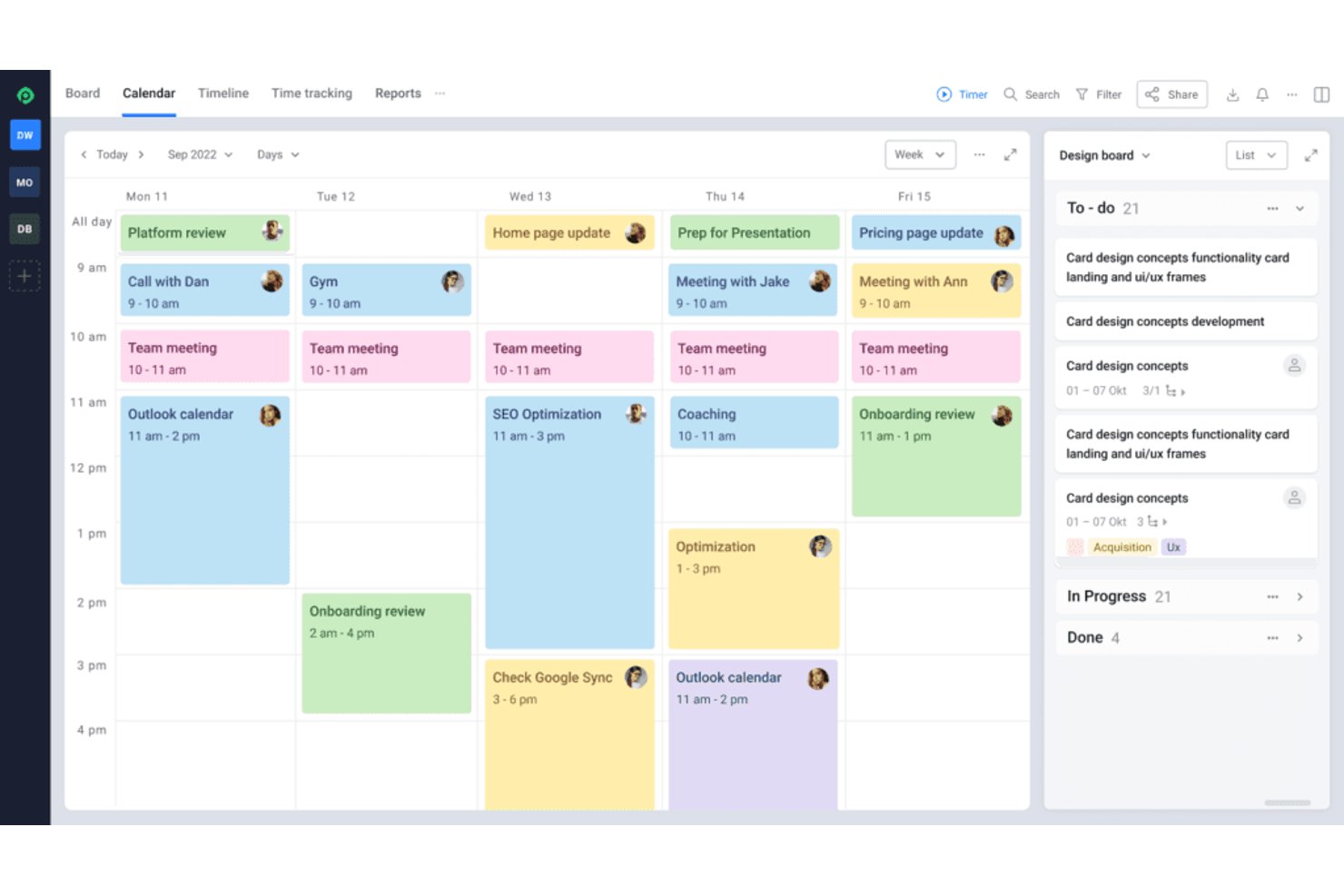1344x896 pixels.
Task: Expand the In Progress list
Action: pyautogui.click(x=1300, y=596)
